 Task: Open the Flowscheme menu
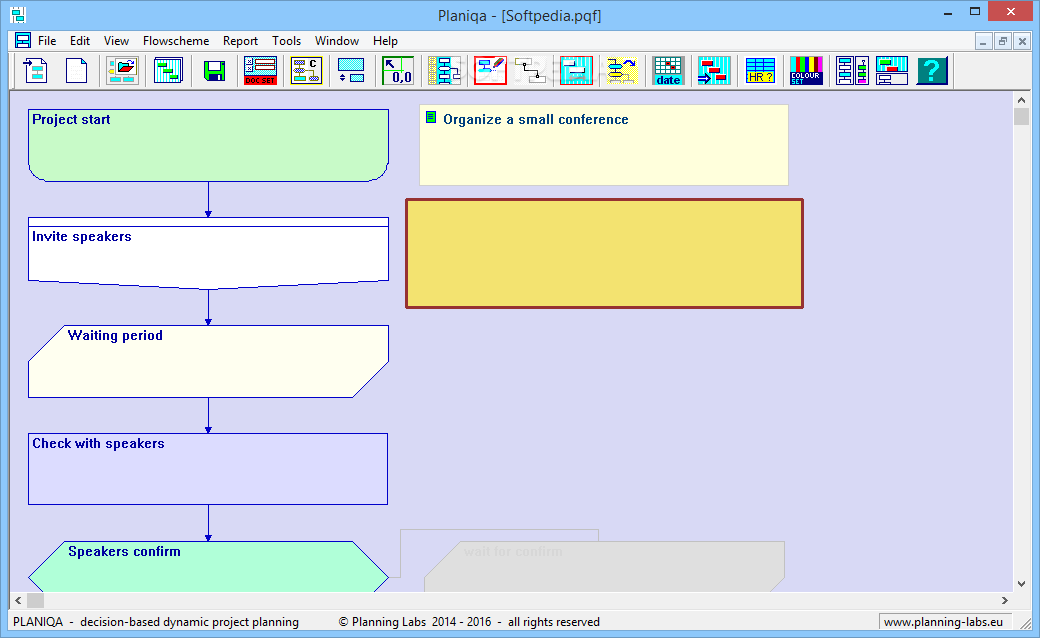pos(176,40)
